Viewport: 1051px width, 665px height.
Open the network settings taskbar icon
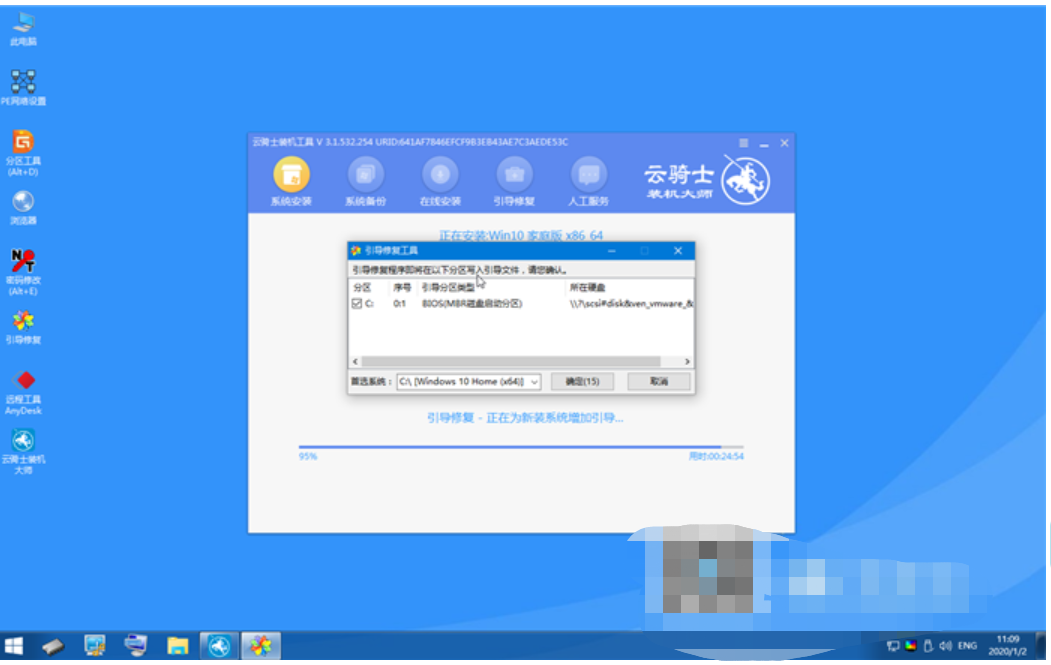click(x=95, y=646)
